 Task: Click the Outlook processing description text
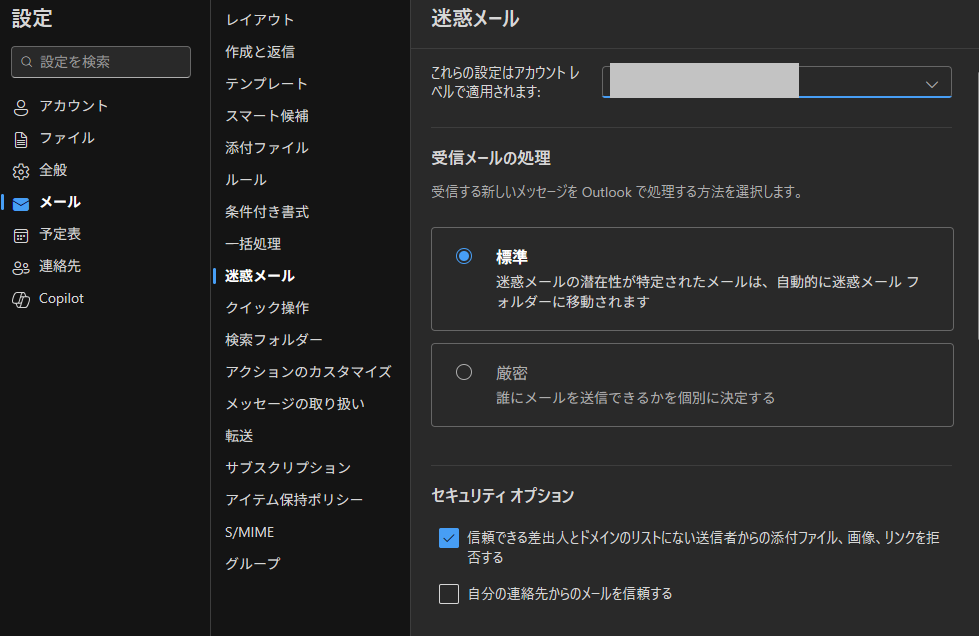[x=617, y=192]
